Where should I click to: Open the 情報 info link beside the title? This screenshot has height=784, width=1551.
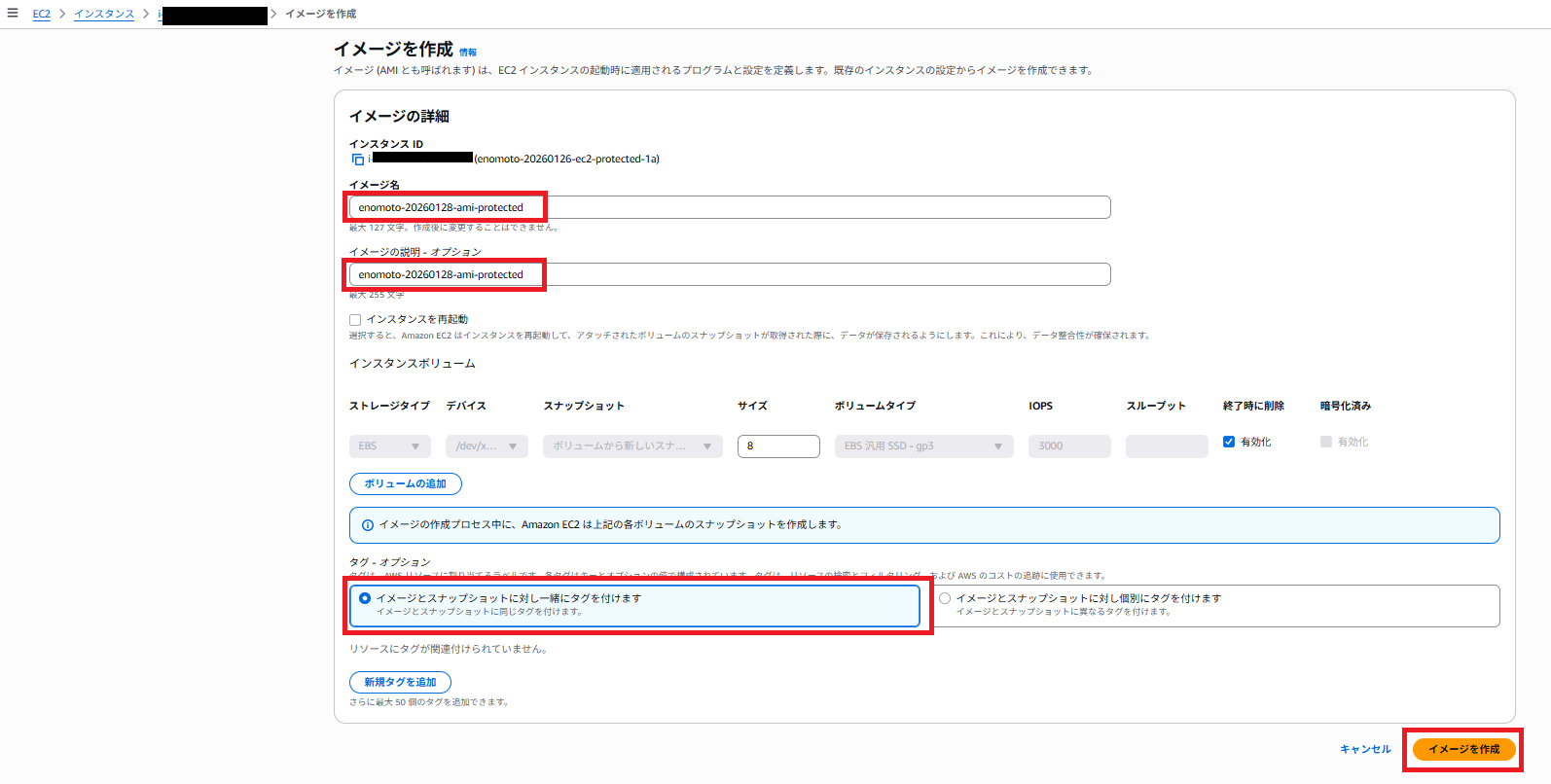click(x=468, y=53)
